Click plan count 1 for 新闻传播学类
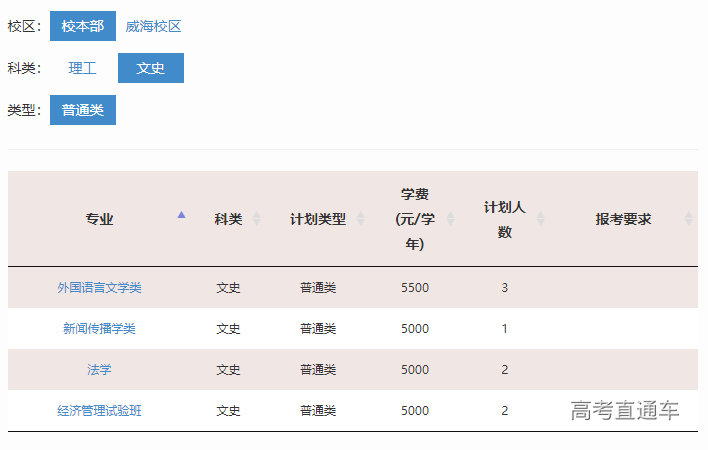Viewport: 708px width, 450px height. click(x=504, y=329)
